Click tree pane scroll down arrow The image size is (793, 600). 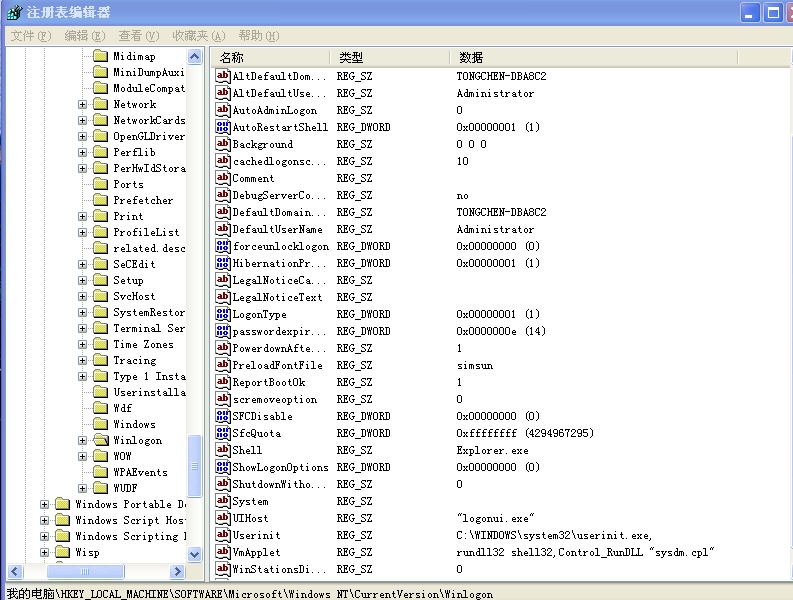[195, 554]
